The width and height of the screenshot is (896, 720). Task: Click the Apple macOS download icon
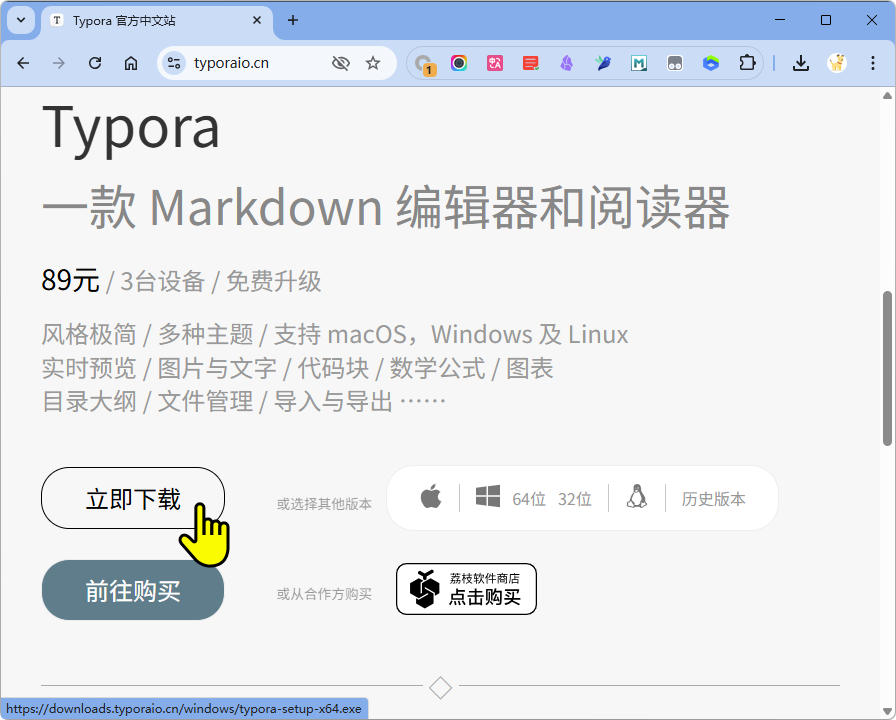click(431, 497)
